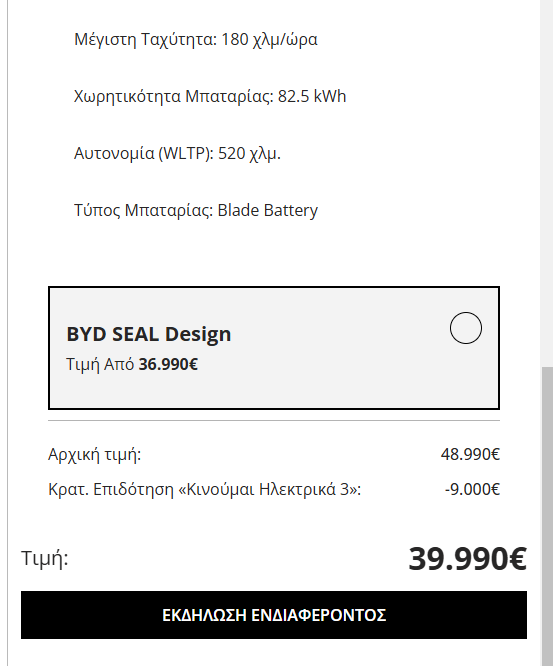Click the scrollbar track above the thumb
Screen dimensions: 553x666
click(x=547, y=183)
